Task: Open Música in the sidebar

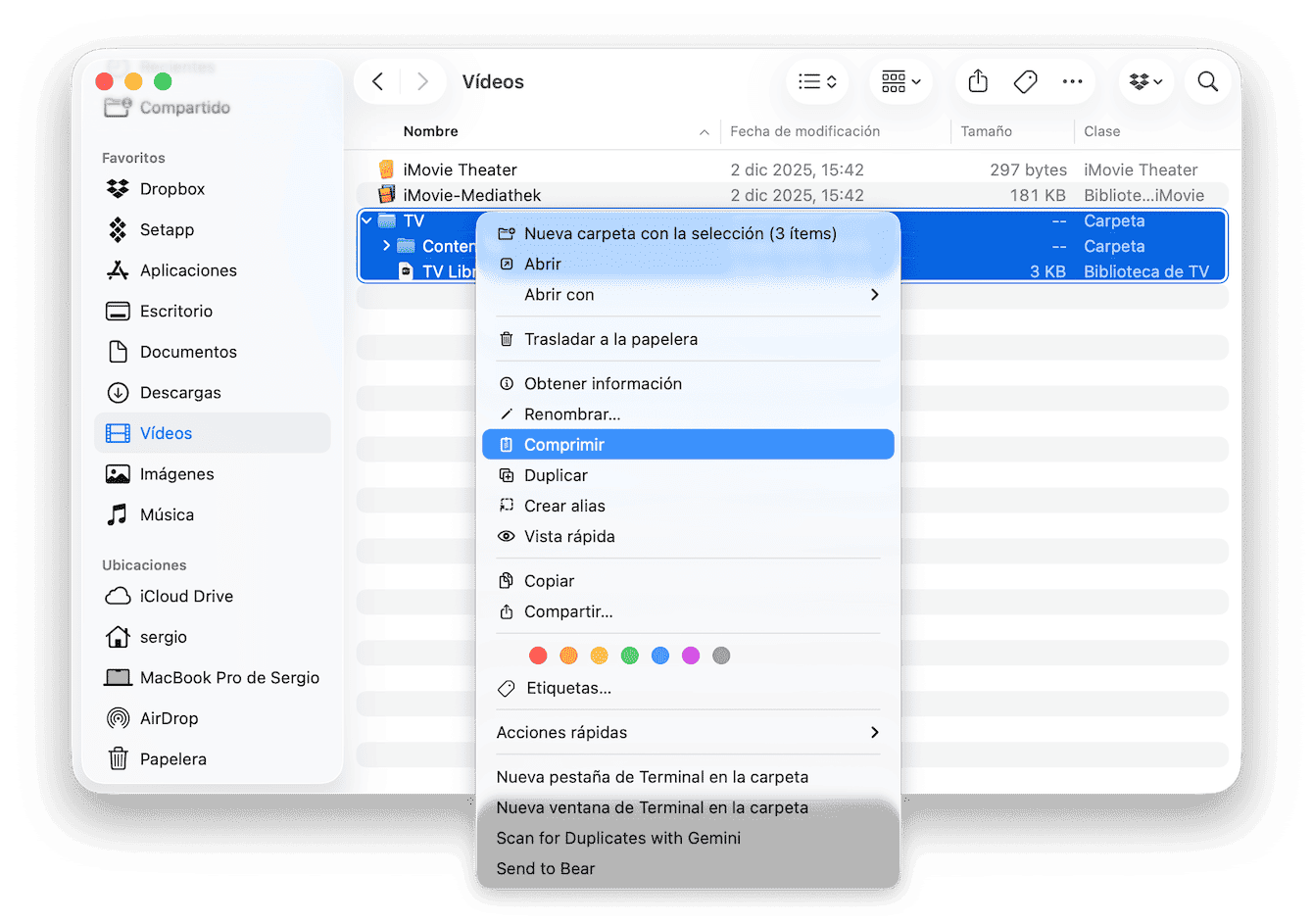Action: (213, 514)
